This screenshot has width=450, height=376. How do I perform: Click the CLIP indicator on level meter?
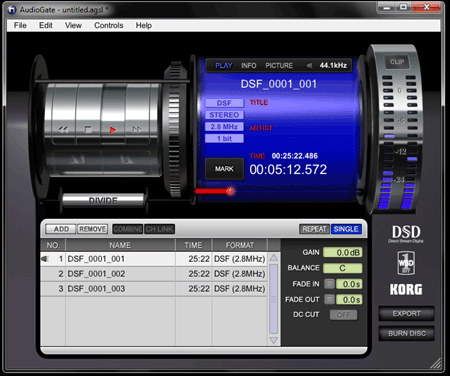(x=397, y=62)
